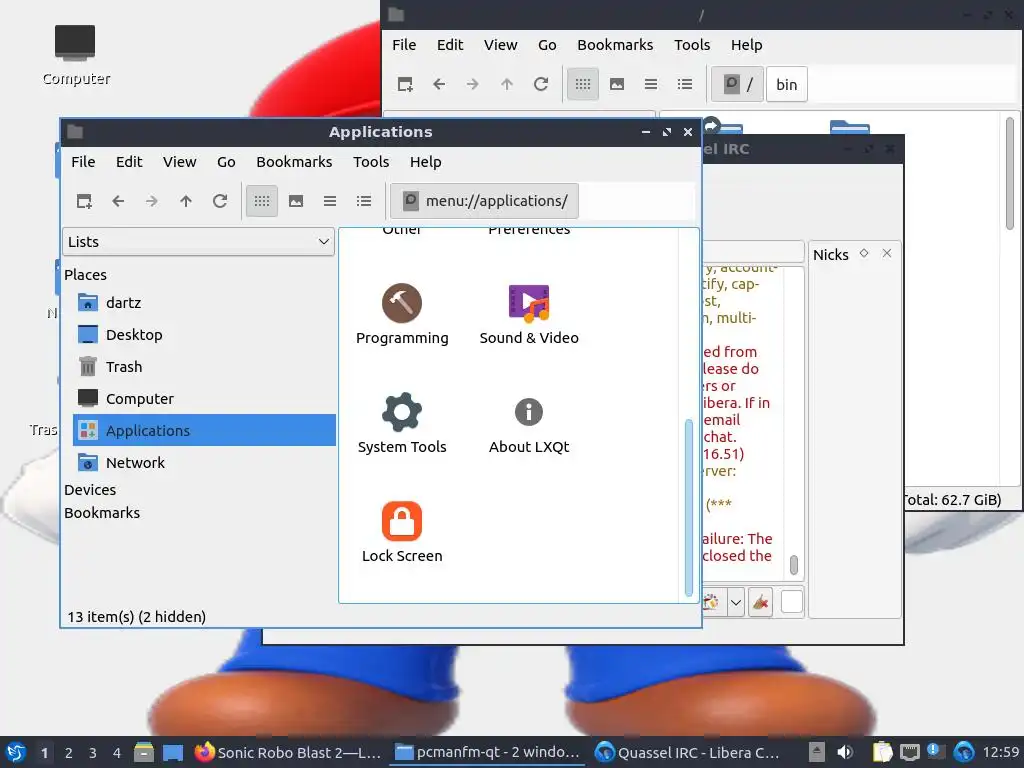Enable compact view in root folder window
1024x768 pixels.
(x=650, y=84)
